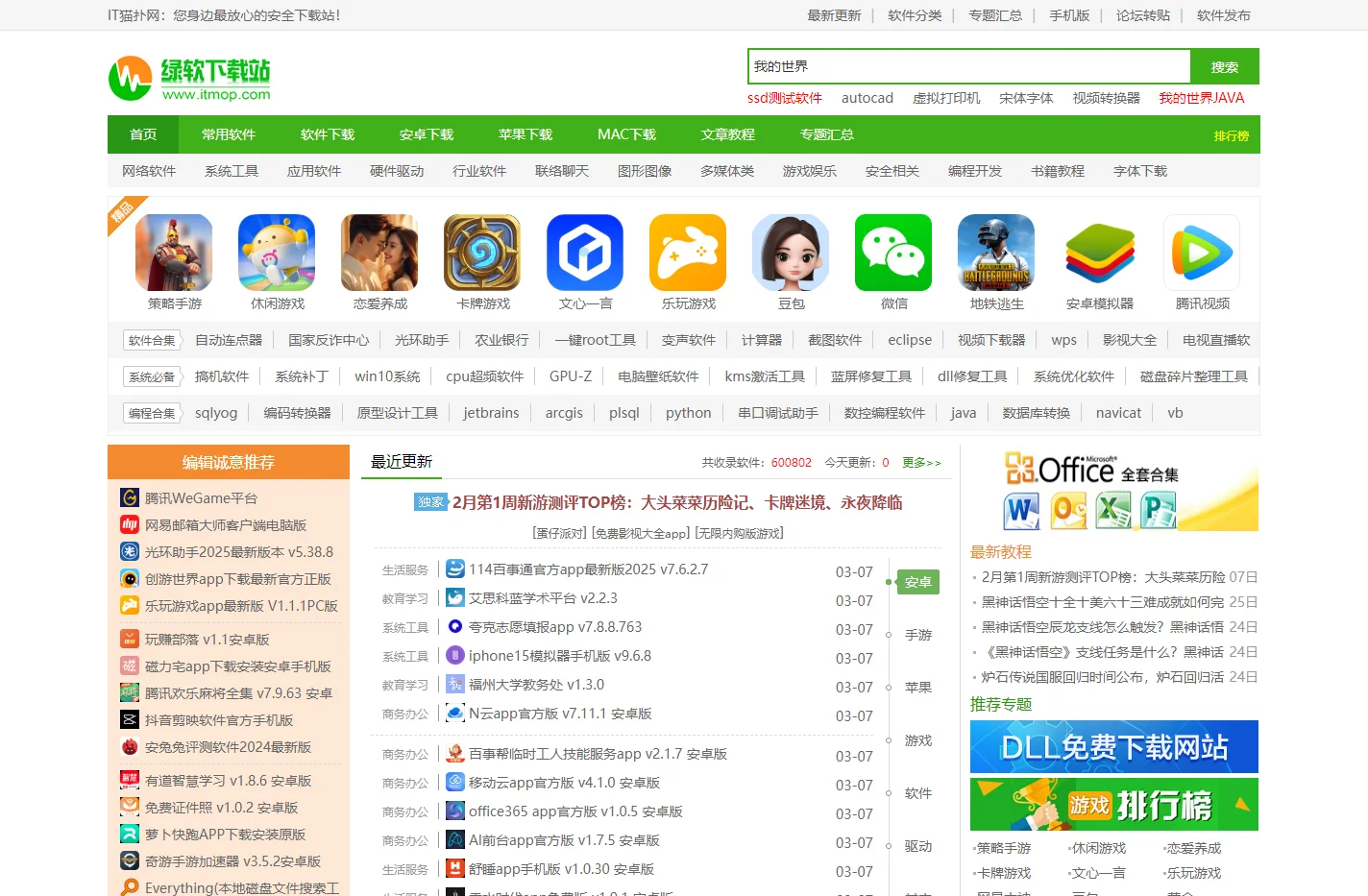The height and width of the screenshot is (896, 1368).
Task: Click the 夸克志愿填报 app icon in list
Action: coord(455,626)
